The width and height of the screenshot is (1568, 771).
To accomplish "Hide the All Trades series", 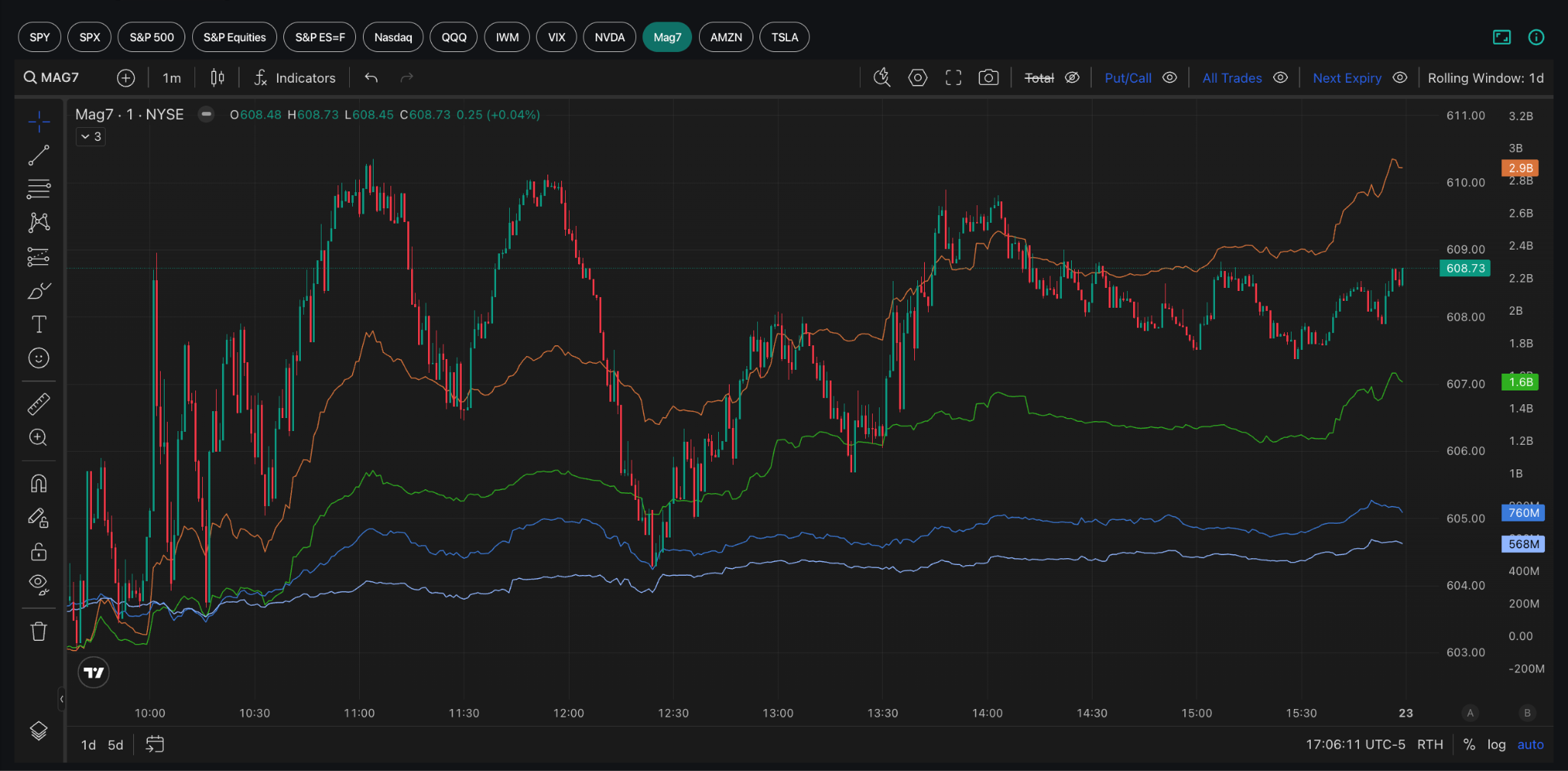I will point(1280,77).
